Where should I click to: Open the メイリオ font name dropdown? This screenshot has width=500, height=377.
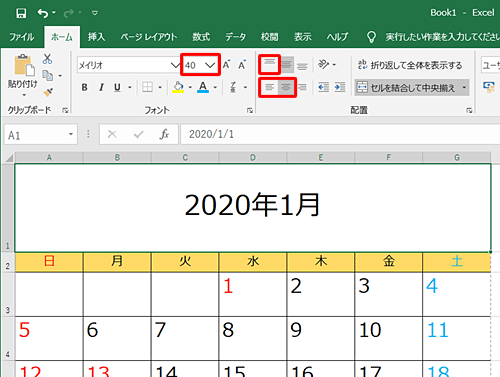click(175, 65)
